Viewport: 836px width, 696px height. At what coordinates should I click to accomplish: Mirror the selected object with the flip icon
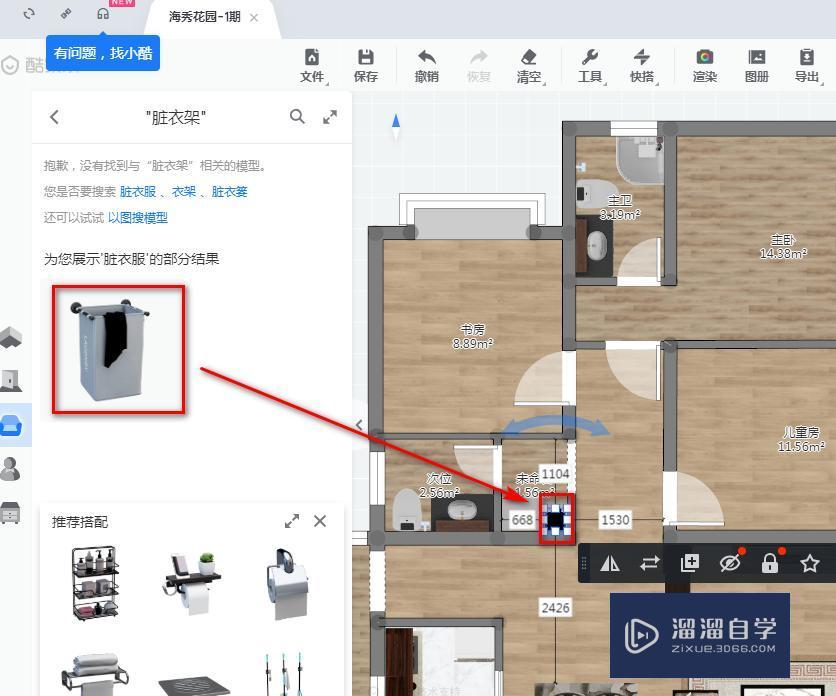coord(609,563)
